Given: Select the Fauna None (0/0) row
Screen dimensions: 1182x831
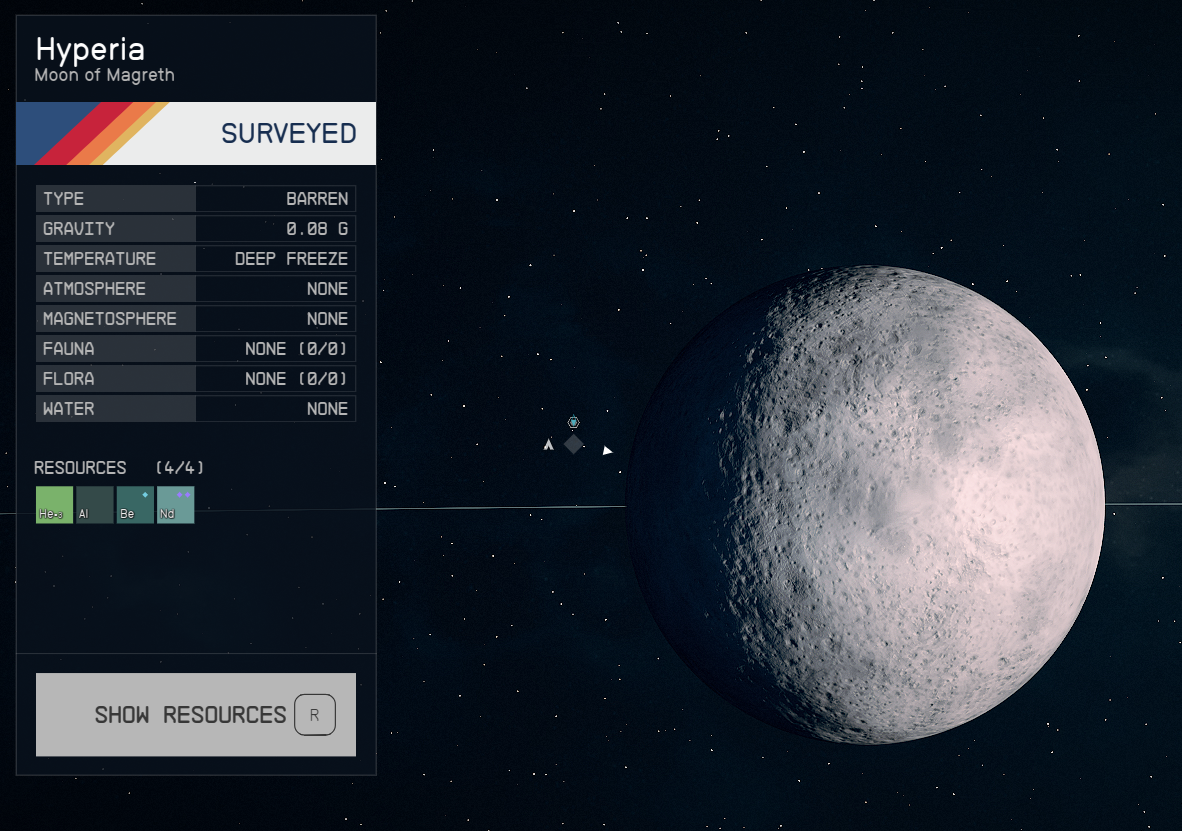Looking at the screenshot, I should click(196, 348).
